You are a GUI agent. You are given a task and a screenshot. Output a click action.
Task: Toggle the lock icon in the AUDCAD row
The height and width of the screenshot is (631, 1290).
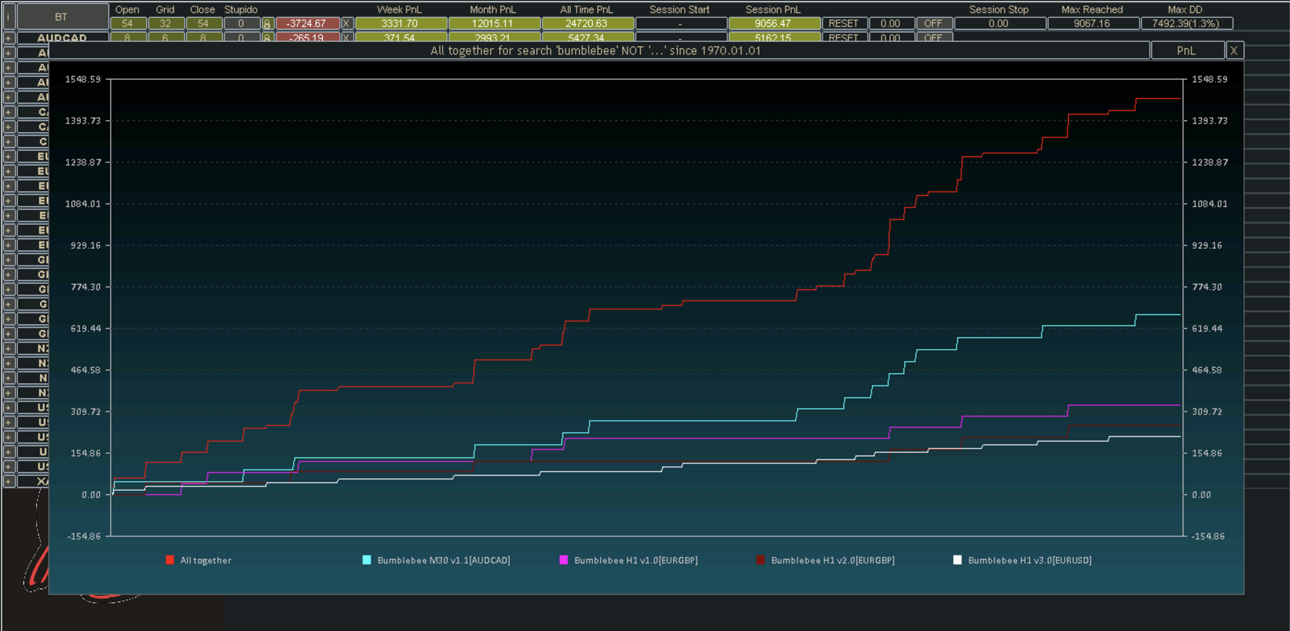[266, 38]
